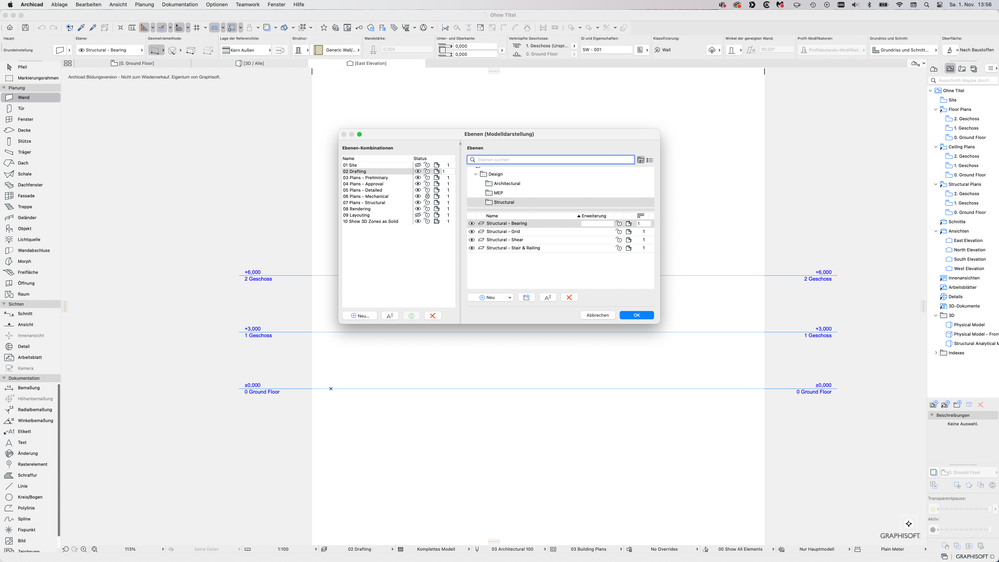
Task: Activate the Morph tool
Action: coord(24,261)
